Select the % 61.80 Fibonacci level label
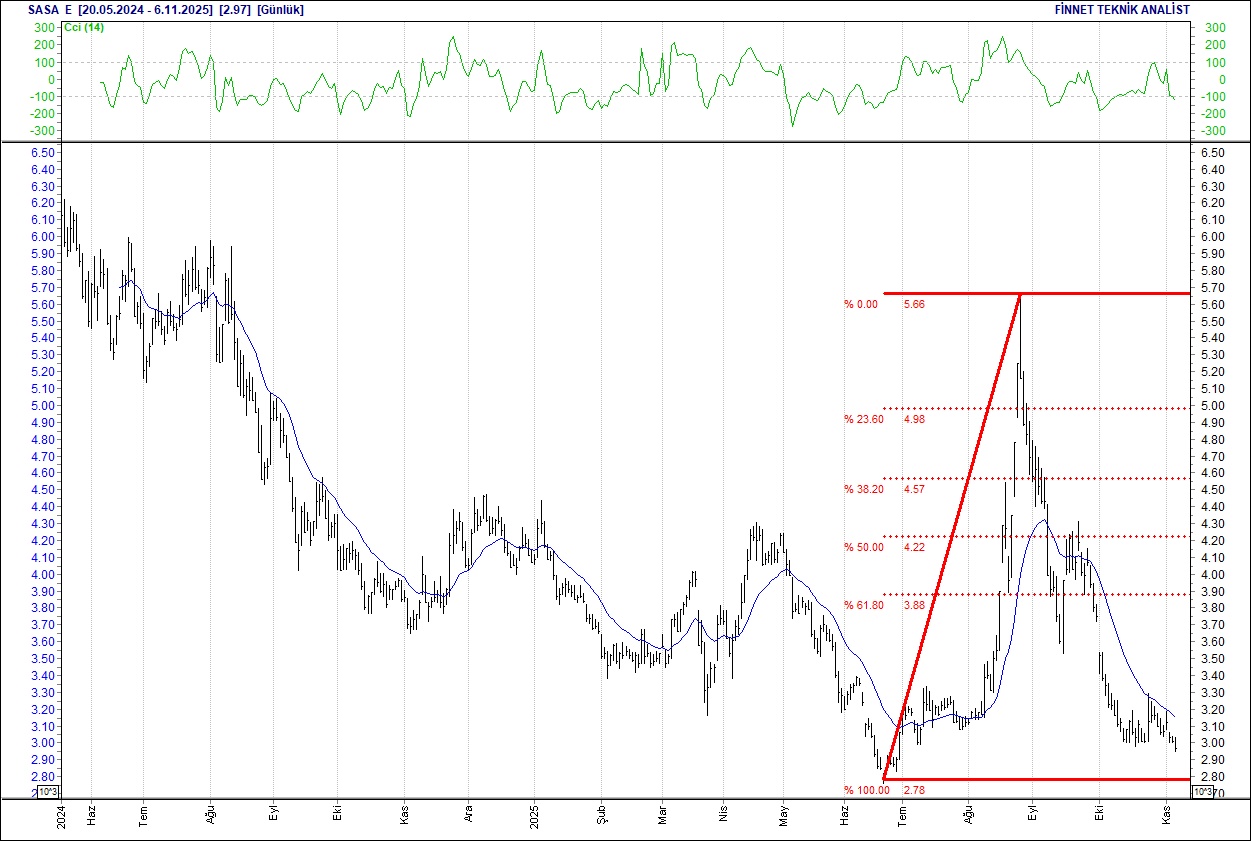 click(864, 606)
